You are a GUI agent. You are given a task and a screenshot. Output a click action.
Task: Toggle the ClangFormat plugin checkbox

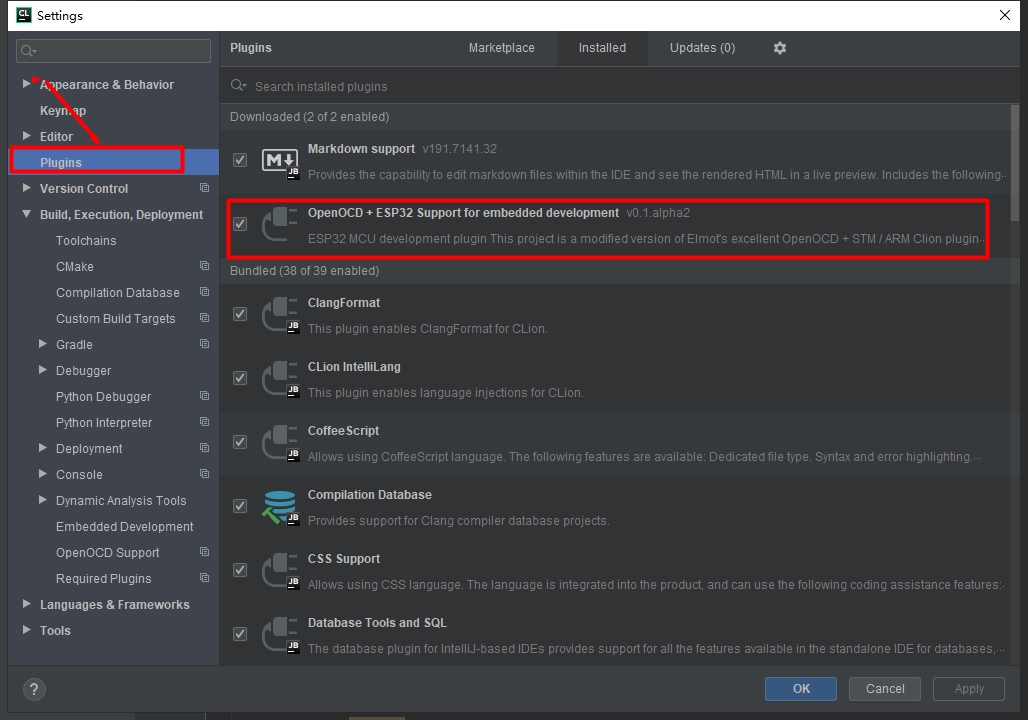pyautogui.click(x=240, y=314)
